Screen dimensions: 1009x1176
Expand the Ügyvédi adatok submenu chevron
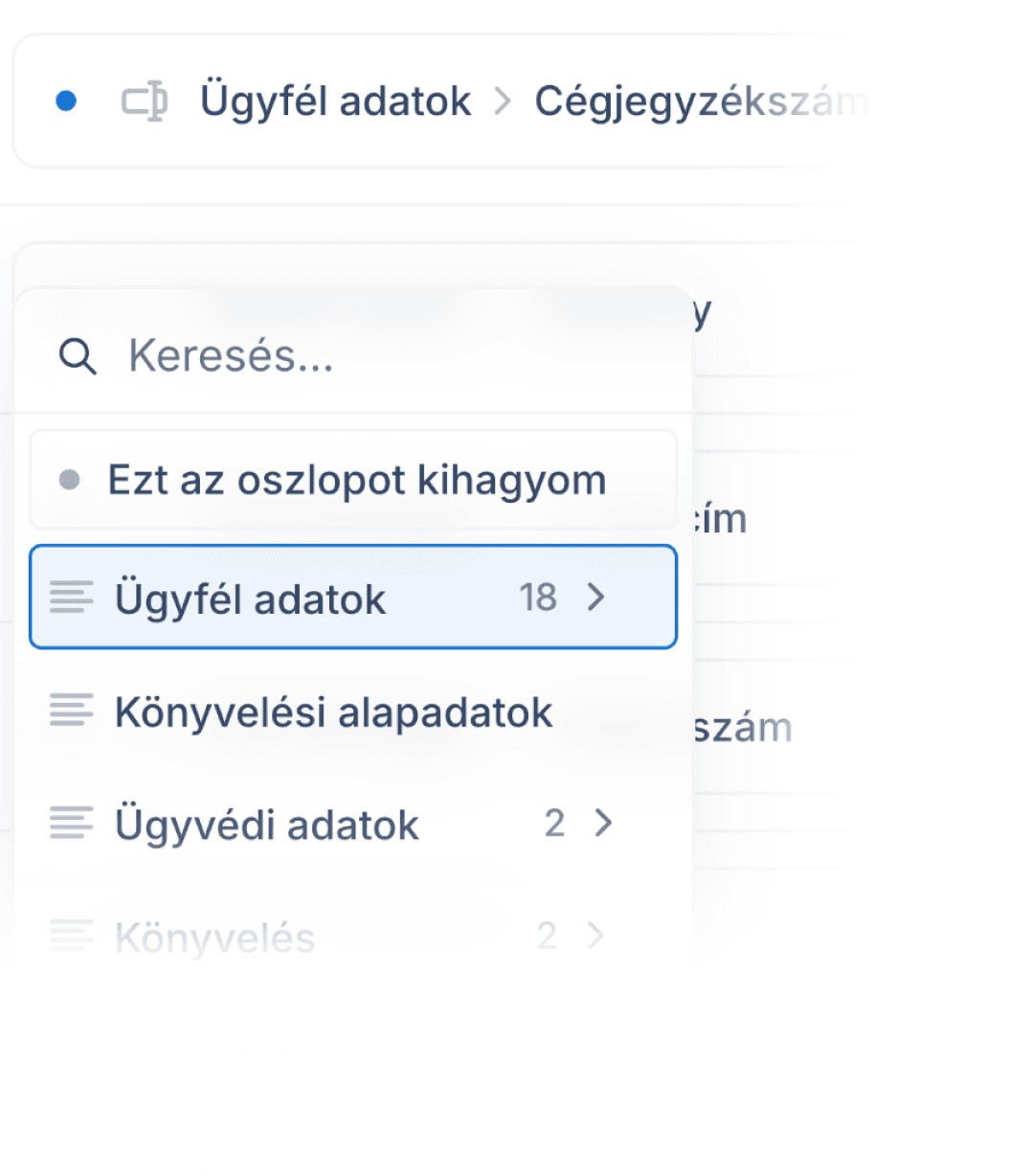(x=602, y=823)
